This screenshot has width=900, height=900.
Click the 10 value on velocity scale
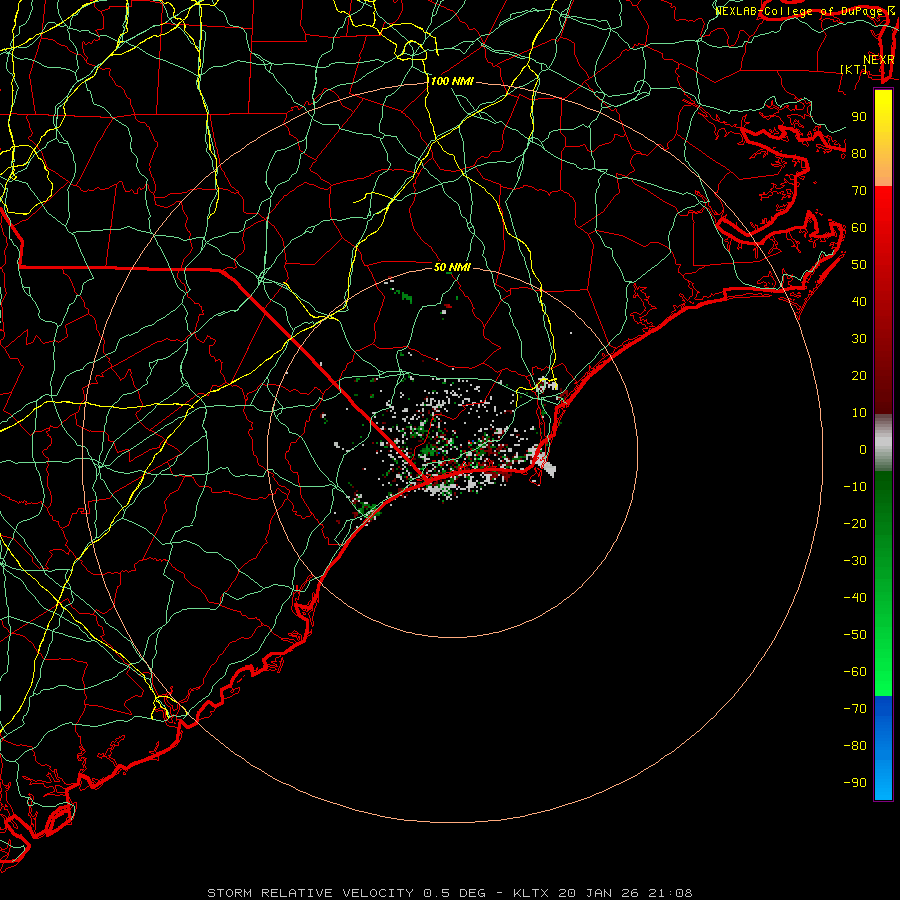point(859,413)
